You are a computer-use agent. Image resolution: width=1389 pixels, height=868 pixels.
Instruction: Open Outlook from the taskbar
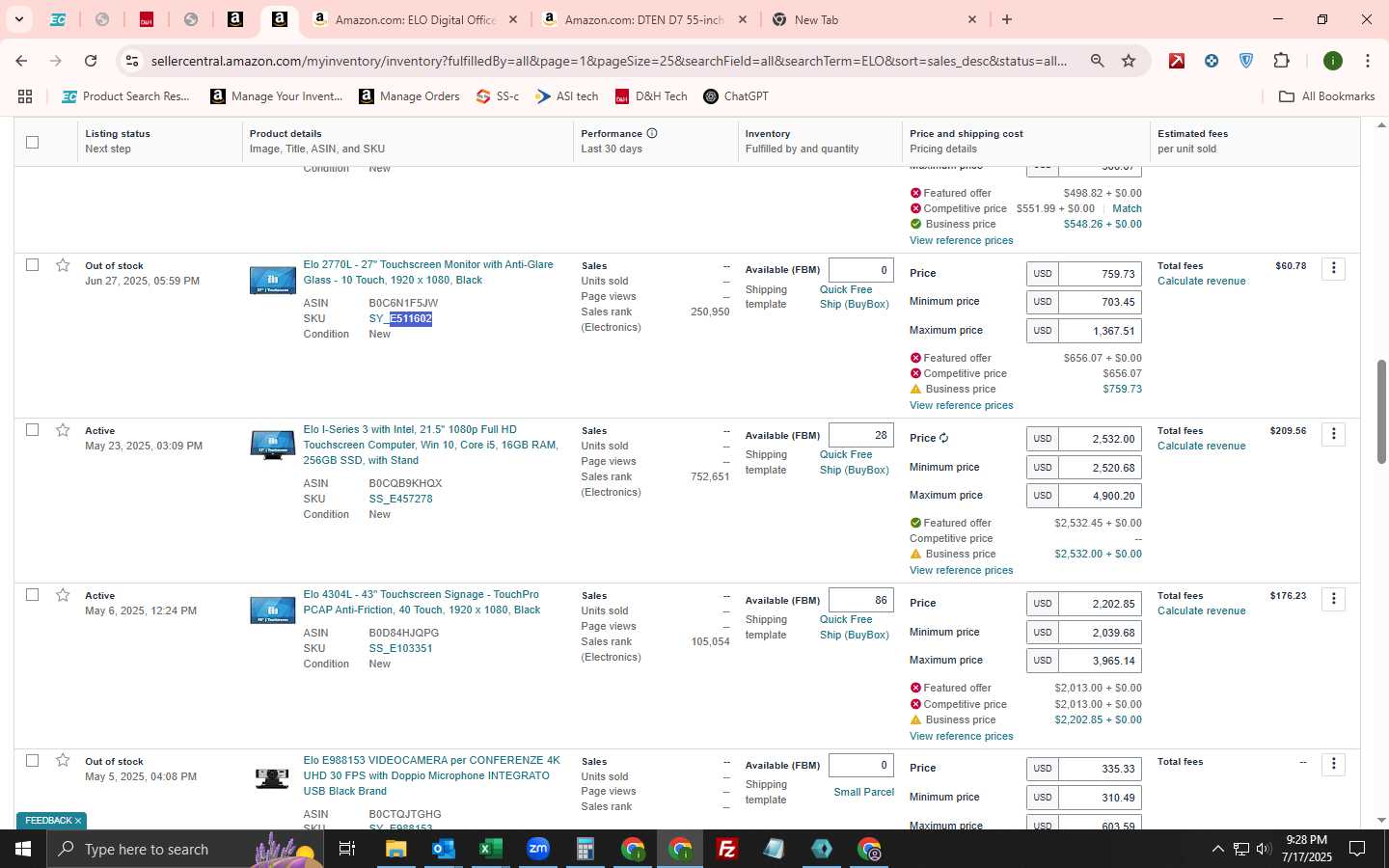click(x=443, y=849)
